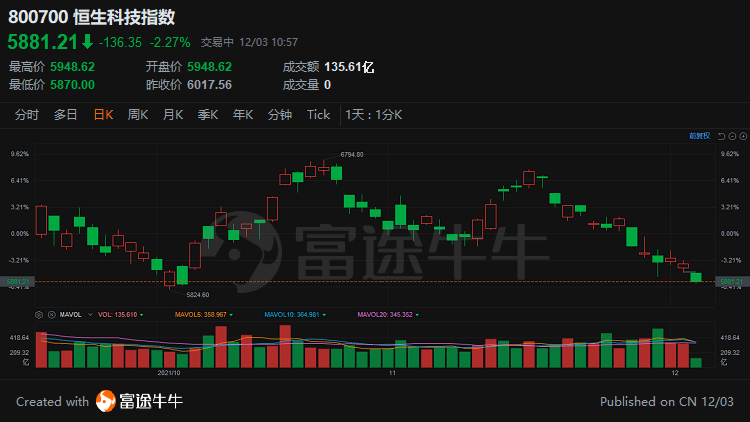
Task: Open the MAVOL5 value dropdown arrow
Action: tap(231, 315)
